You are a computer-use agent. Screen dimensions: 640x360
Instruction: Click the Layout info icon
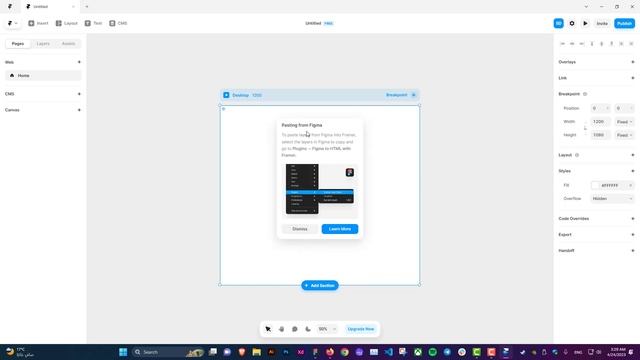(x=577, y=155)
